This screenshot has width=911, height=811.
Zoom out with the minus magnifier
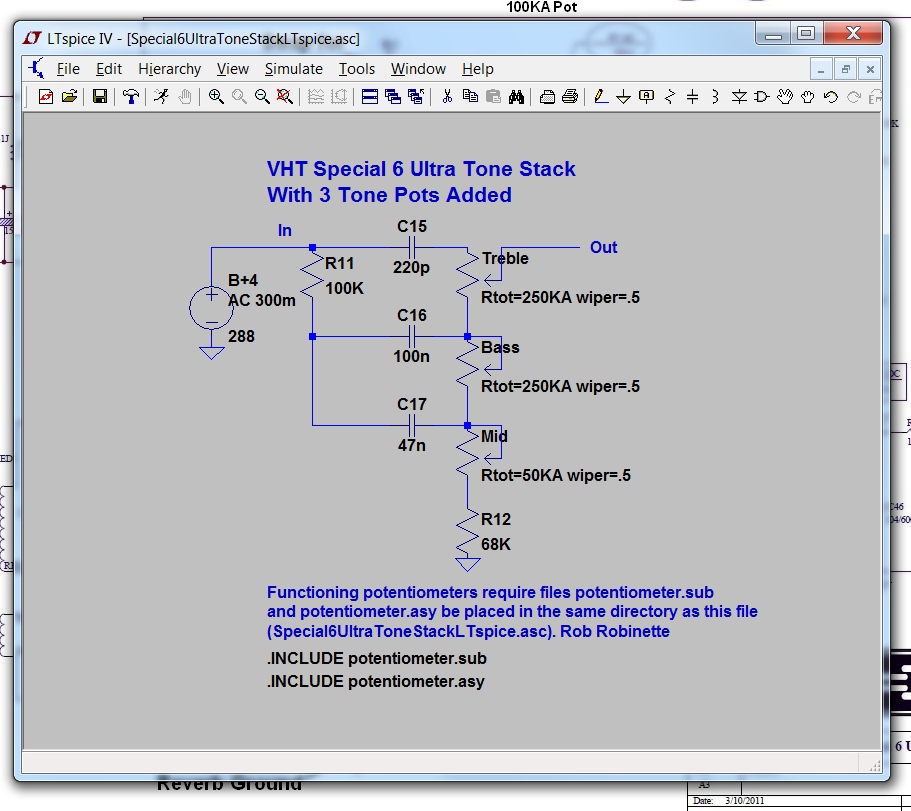tap(262, 96)
